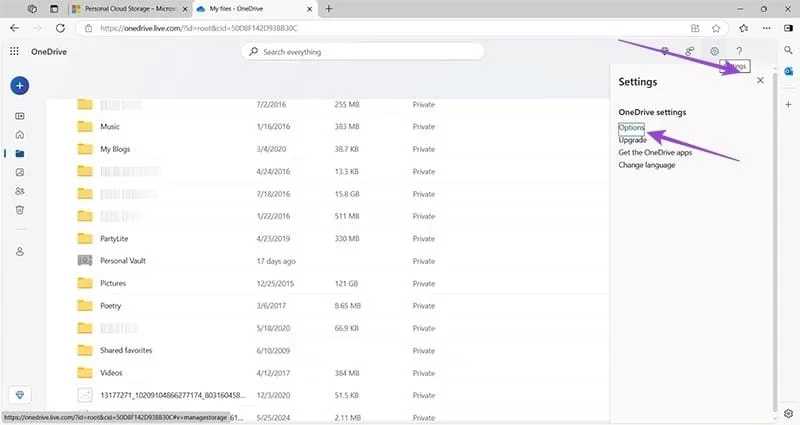This screenshot has height=425, width=800.
Task: Click the Upgrade link in Settings
Action: click(x=633, y=140)
